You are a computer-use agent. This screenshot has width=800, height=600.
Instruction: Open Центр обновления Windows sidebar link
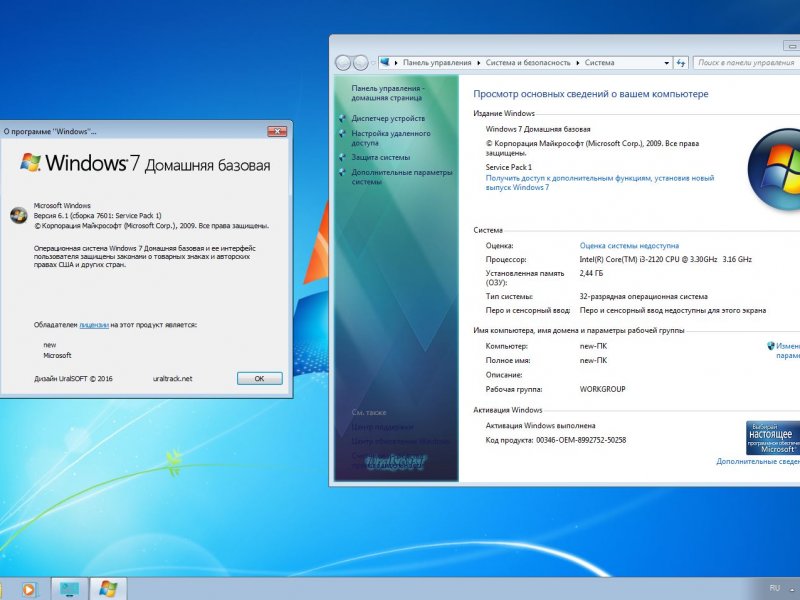click(x=401, y=441)
